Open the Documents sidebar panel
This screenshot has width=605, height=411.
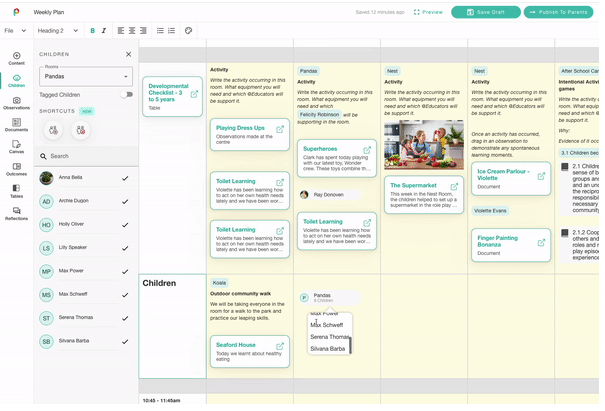[17, 125]
